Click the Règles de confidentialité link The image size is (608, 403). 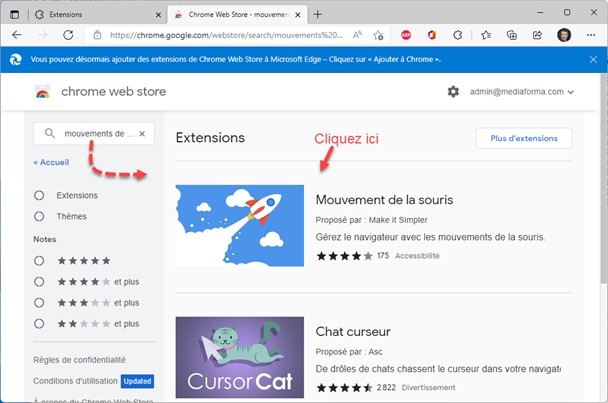click(x=79, y=359)
